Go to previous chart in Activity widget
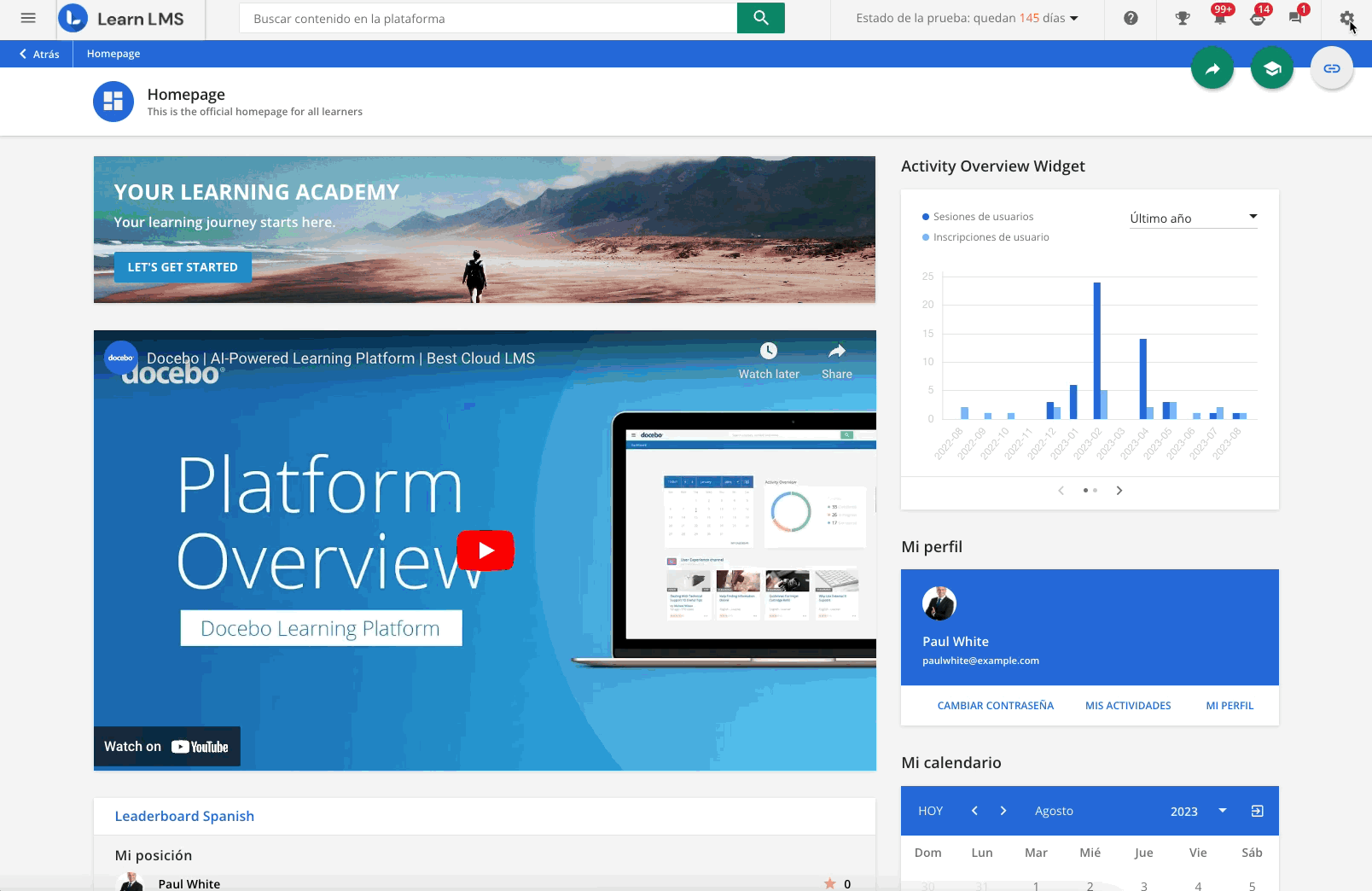Image resolution: width=1372 pixels, height=891 pixels. point(1061,490)
